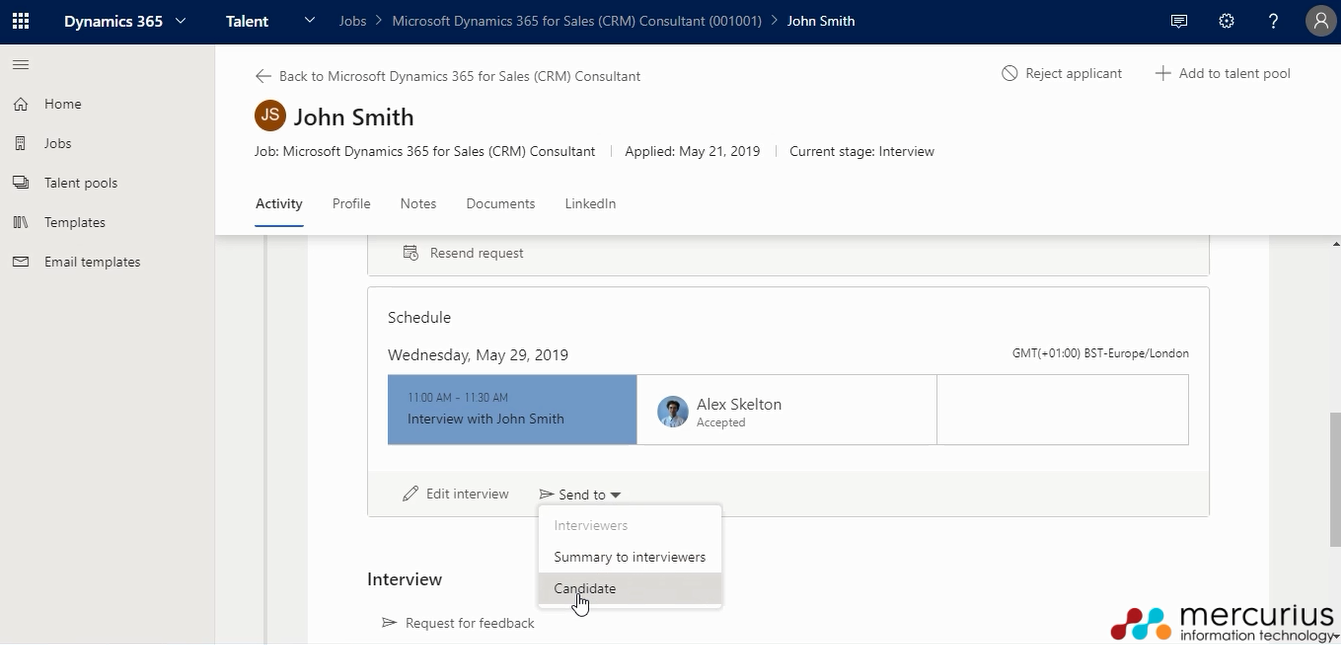Click the John Smith breadcrumb item
The height and width of the screenshot is (645, 1341).
tap(821, 21)
